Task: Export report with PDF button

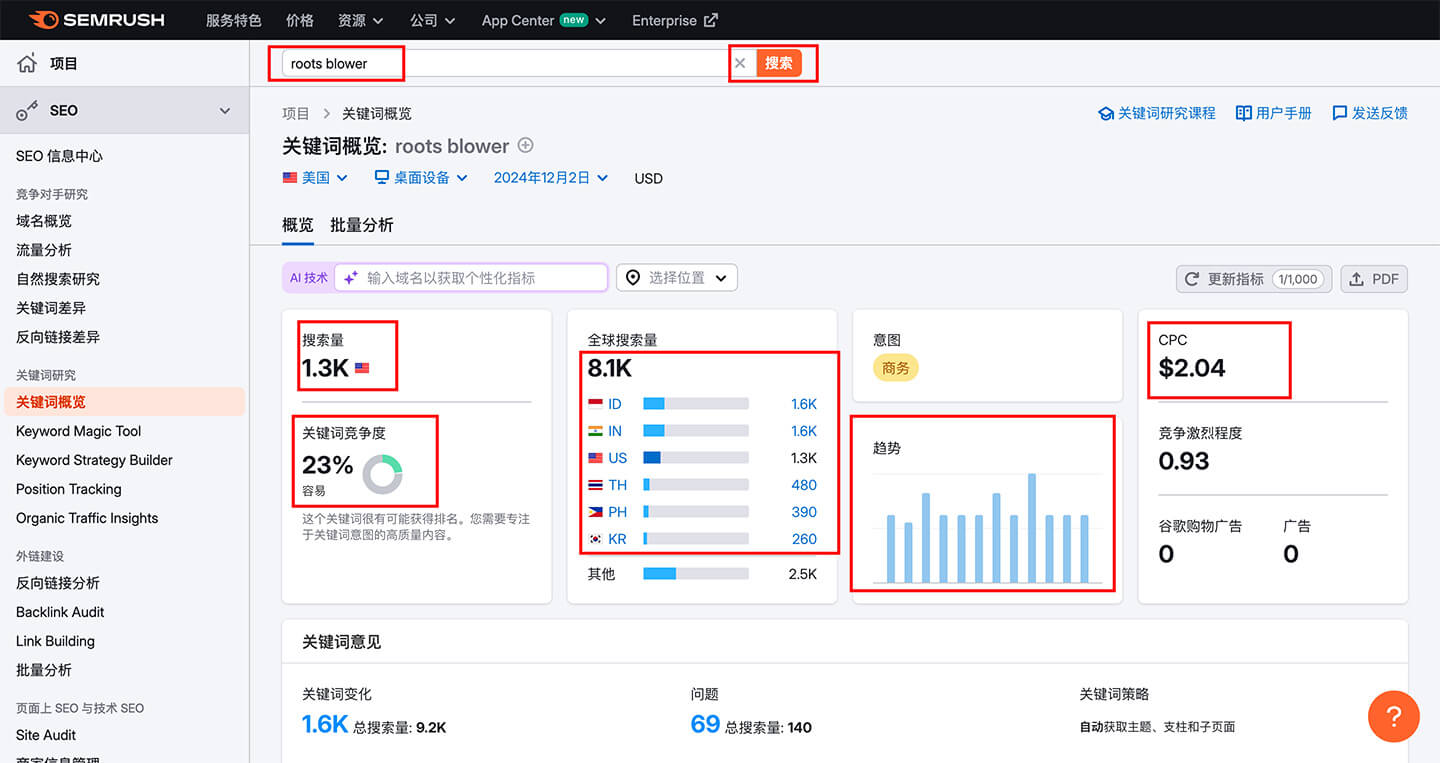Action: coord(1374,279)
